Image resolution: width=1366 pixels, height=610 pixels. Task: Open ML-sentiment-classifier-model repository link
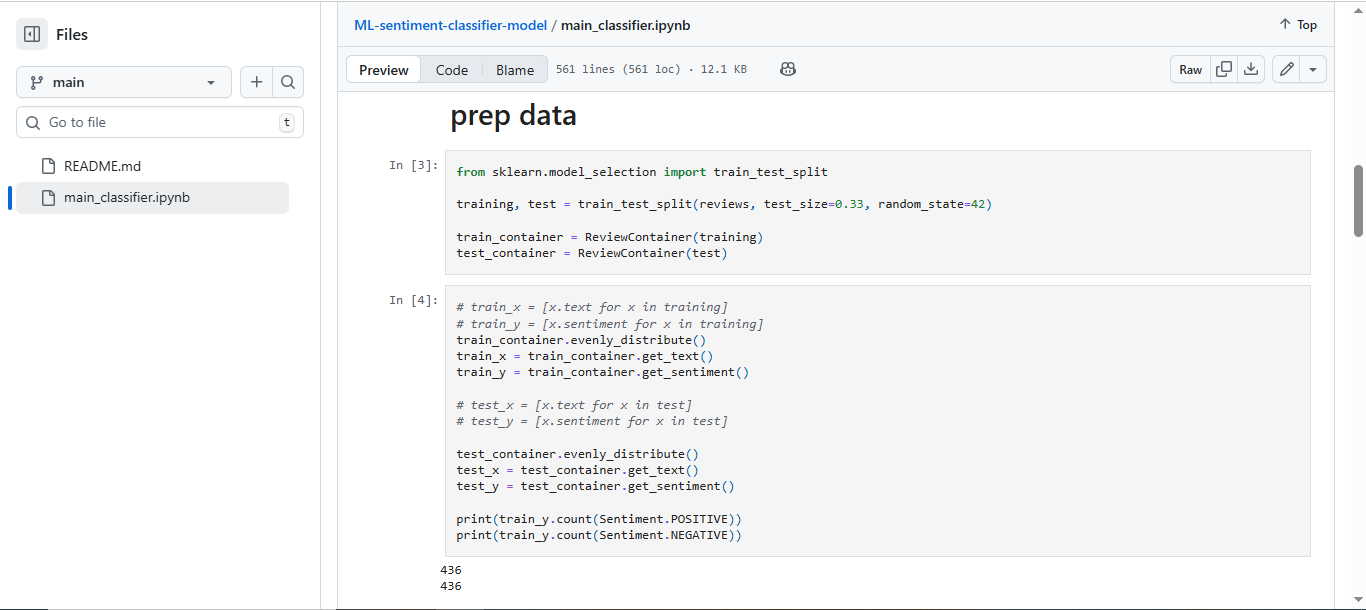[450, 25]
